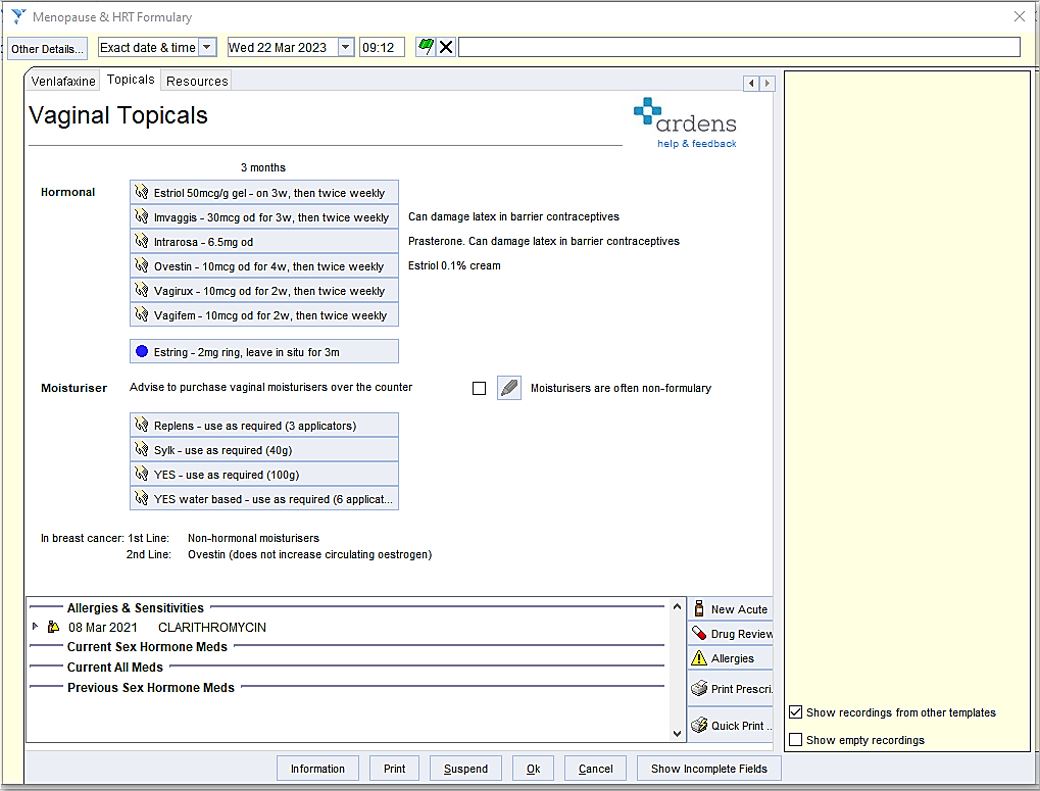
Task: Click the Estriol 50mcg/g gel prescription icon
Action: (x=141, y=192)
